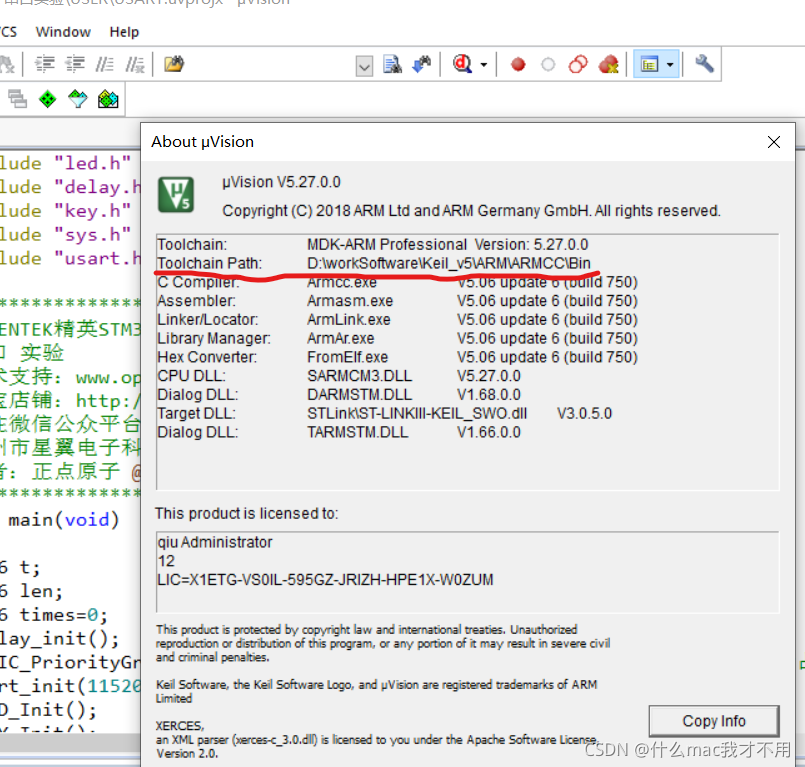Click 'ArmLink.exe' in the Linker/Locator row

[x=349, y=320]
